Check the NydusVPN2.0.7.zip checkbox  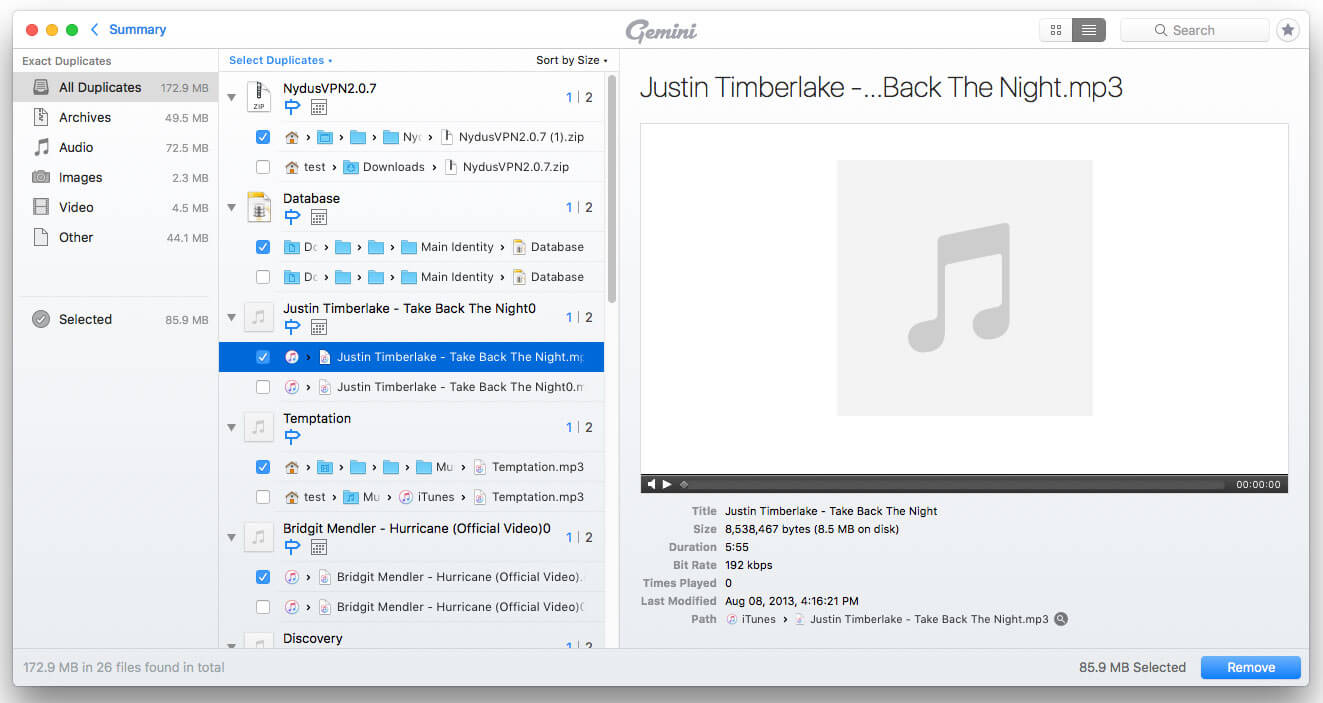(x=263, y=167)
